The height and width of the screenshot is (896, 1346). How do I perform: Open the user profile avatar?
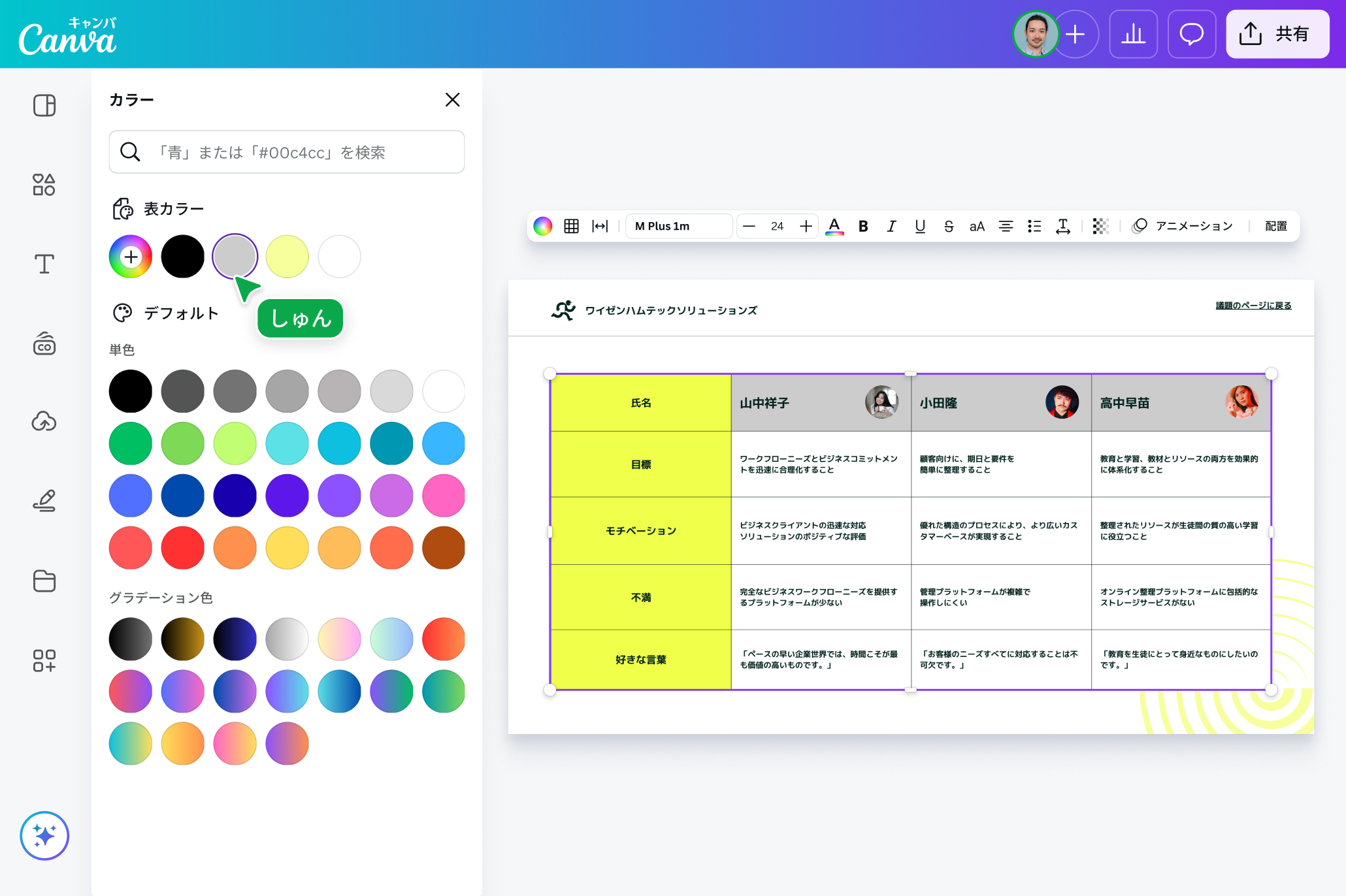click(1036, 34)
